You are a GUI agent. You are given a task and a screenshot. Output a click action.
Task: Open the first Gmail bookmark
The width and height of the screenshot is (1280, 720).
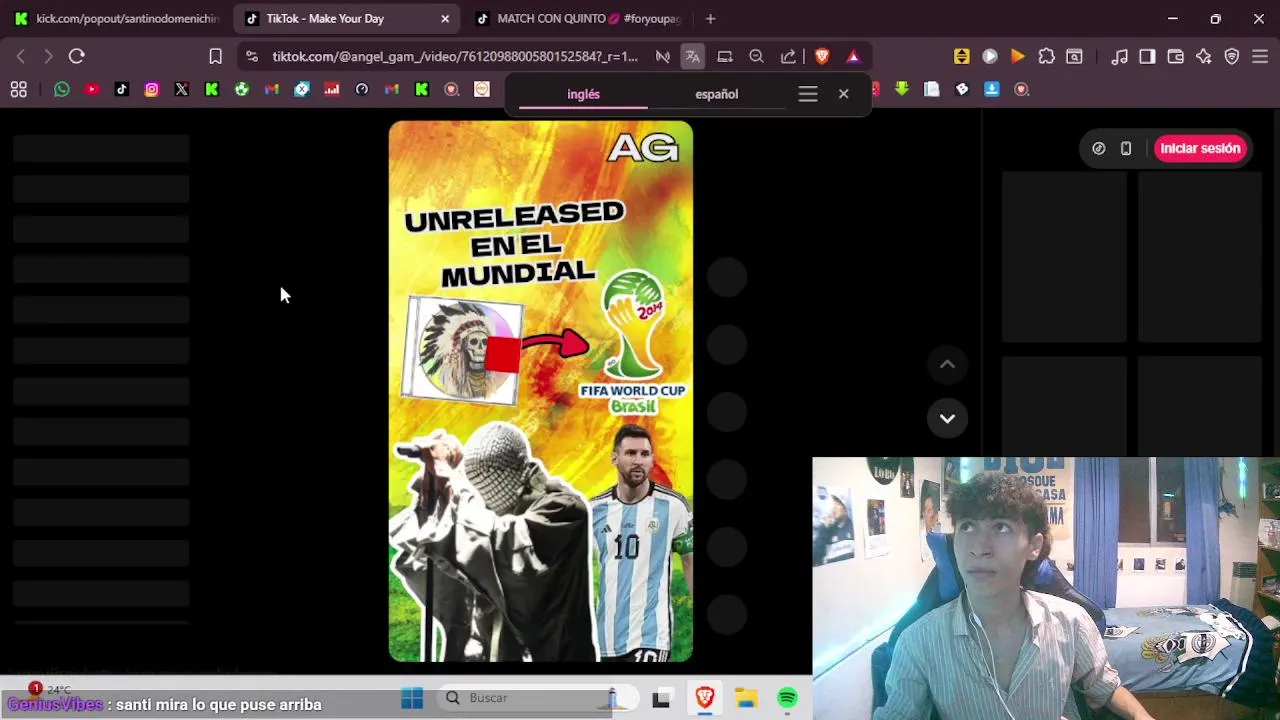point(272,89)
